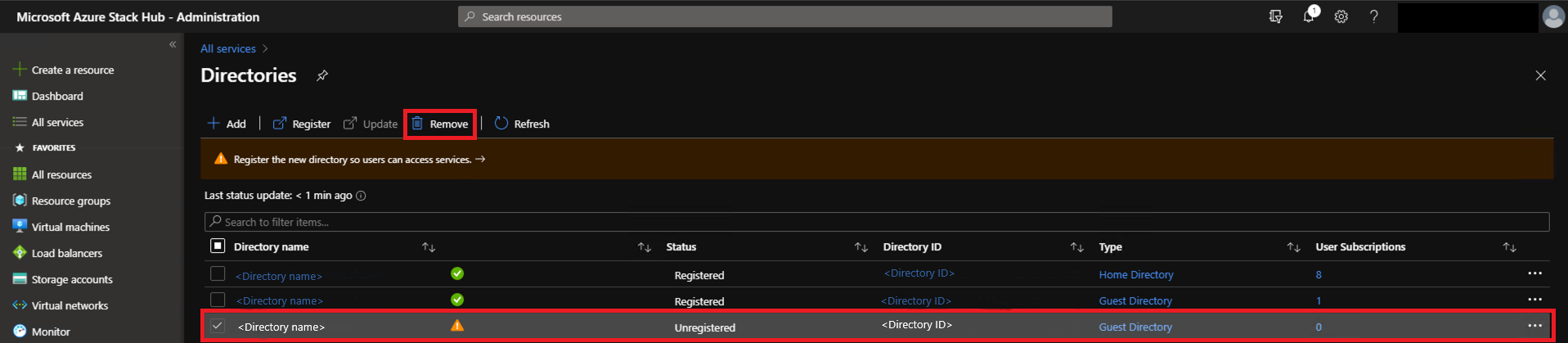Click the registered Guest Directory's green check icon

pyautogui.click(x=457, y=300)
